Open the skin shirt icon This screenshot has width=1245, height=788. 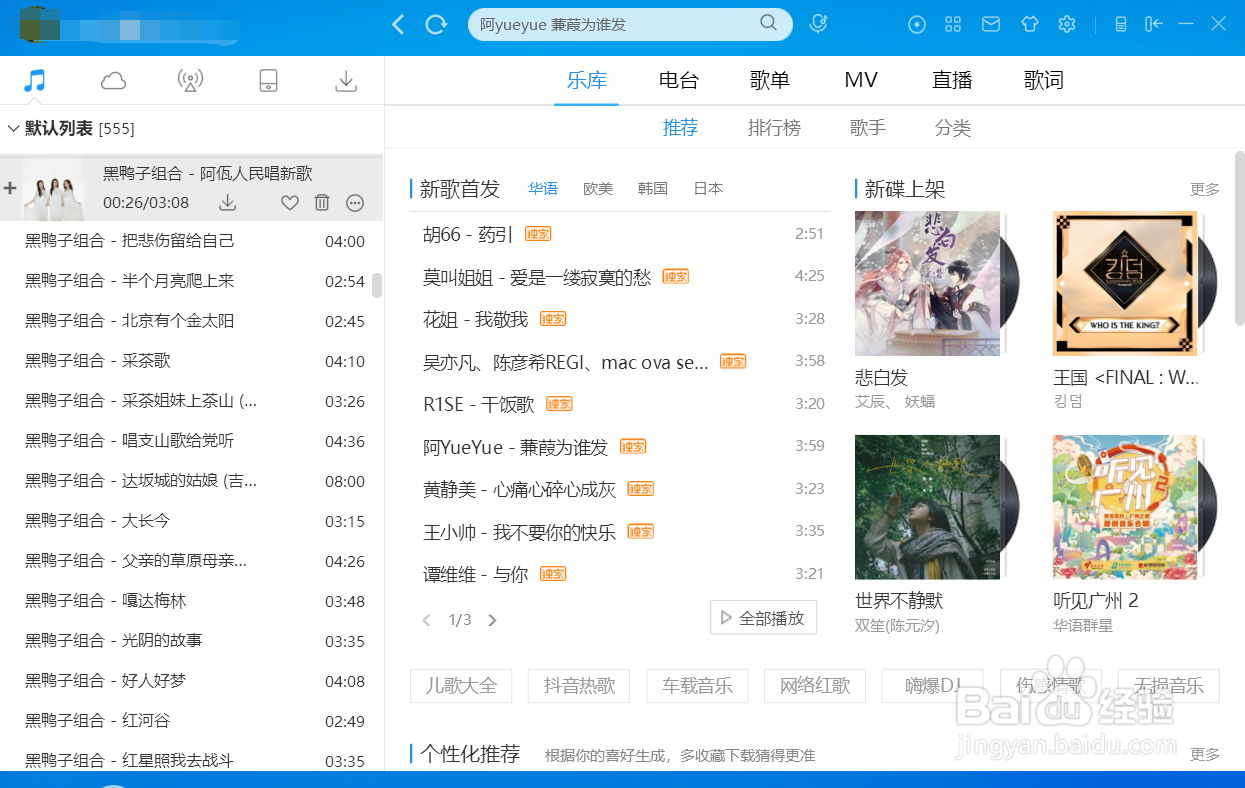1030,24
